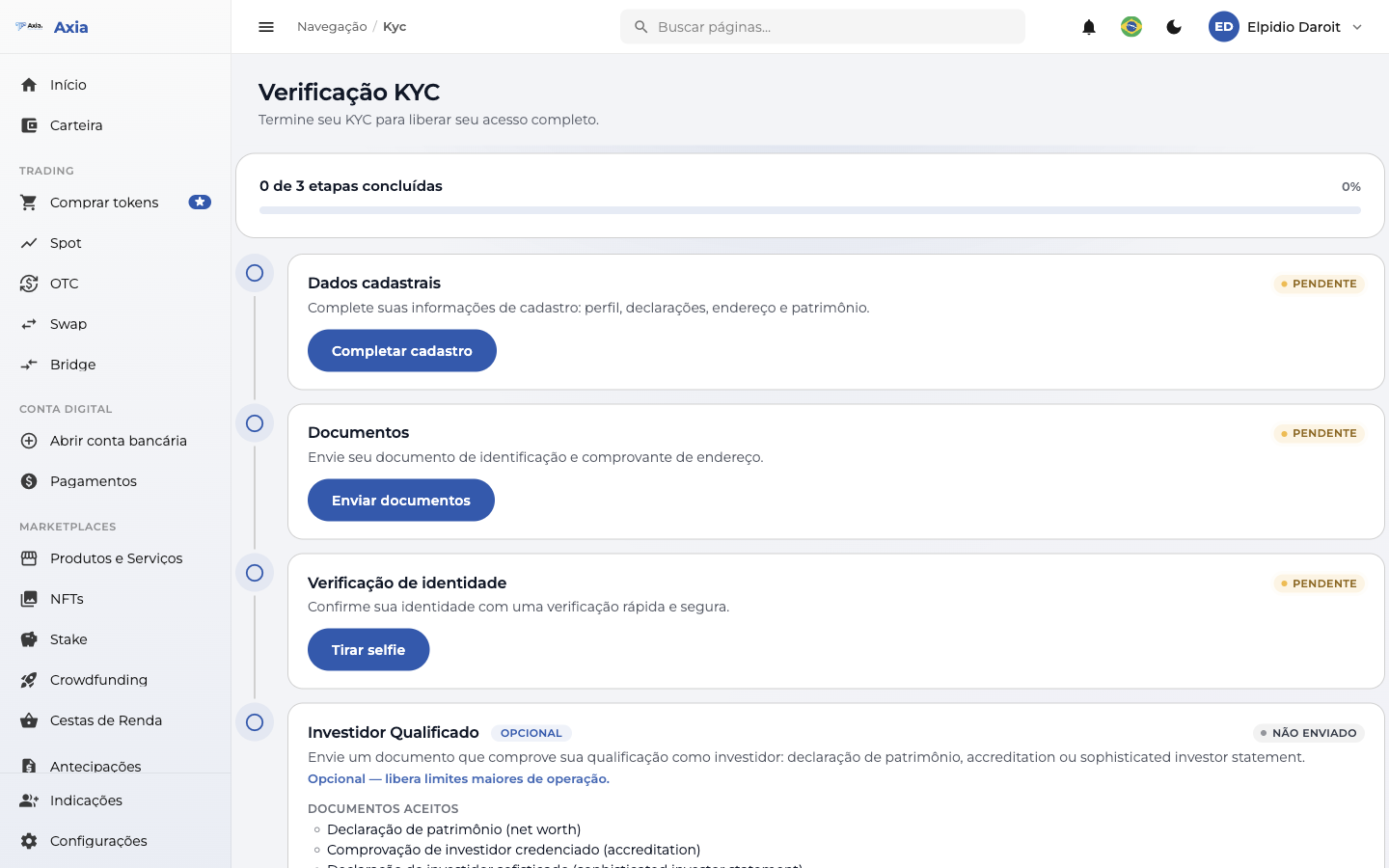Click the Início home icon
This screenshot has width=1389, height=868.
point(29,85)
